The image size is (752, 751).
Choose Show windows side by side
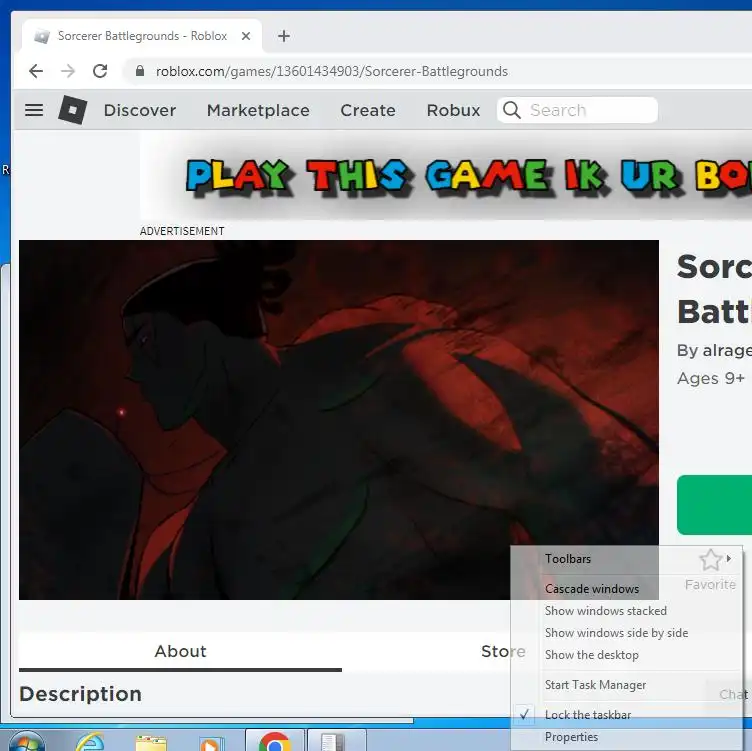click(626, 633)
